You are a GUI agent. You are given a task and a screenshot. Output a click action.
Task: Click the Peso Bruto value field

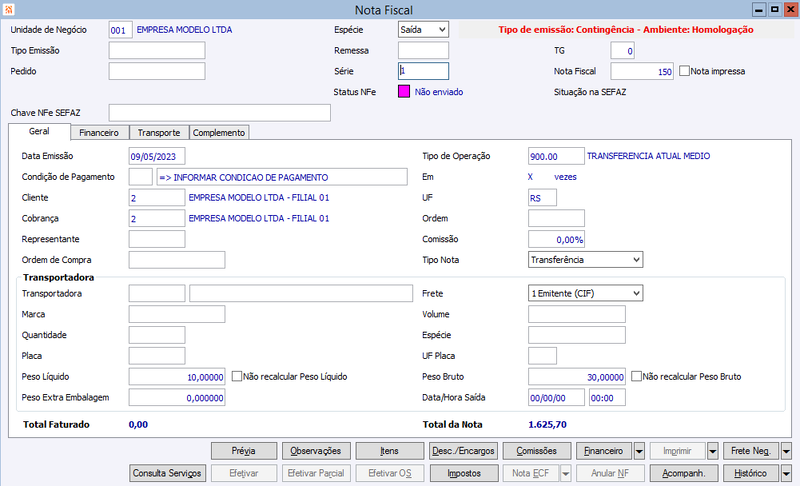click(x=577, y=377)
